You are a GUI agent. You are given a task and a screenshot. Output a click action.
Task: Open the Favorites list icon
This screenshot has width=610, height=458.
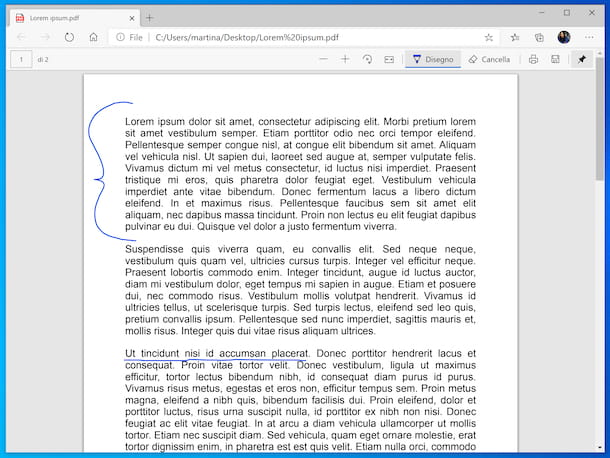[x=515, y=37]
